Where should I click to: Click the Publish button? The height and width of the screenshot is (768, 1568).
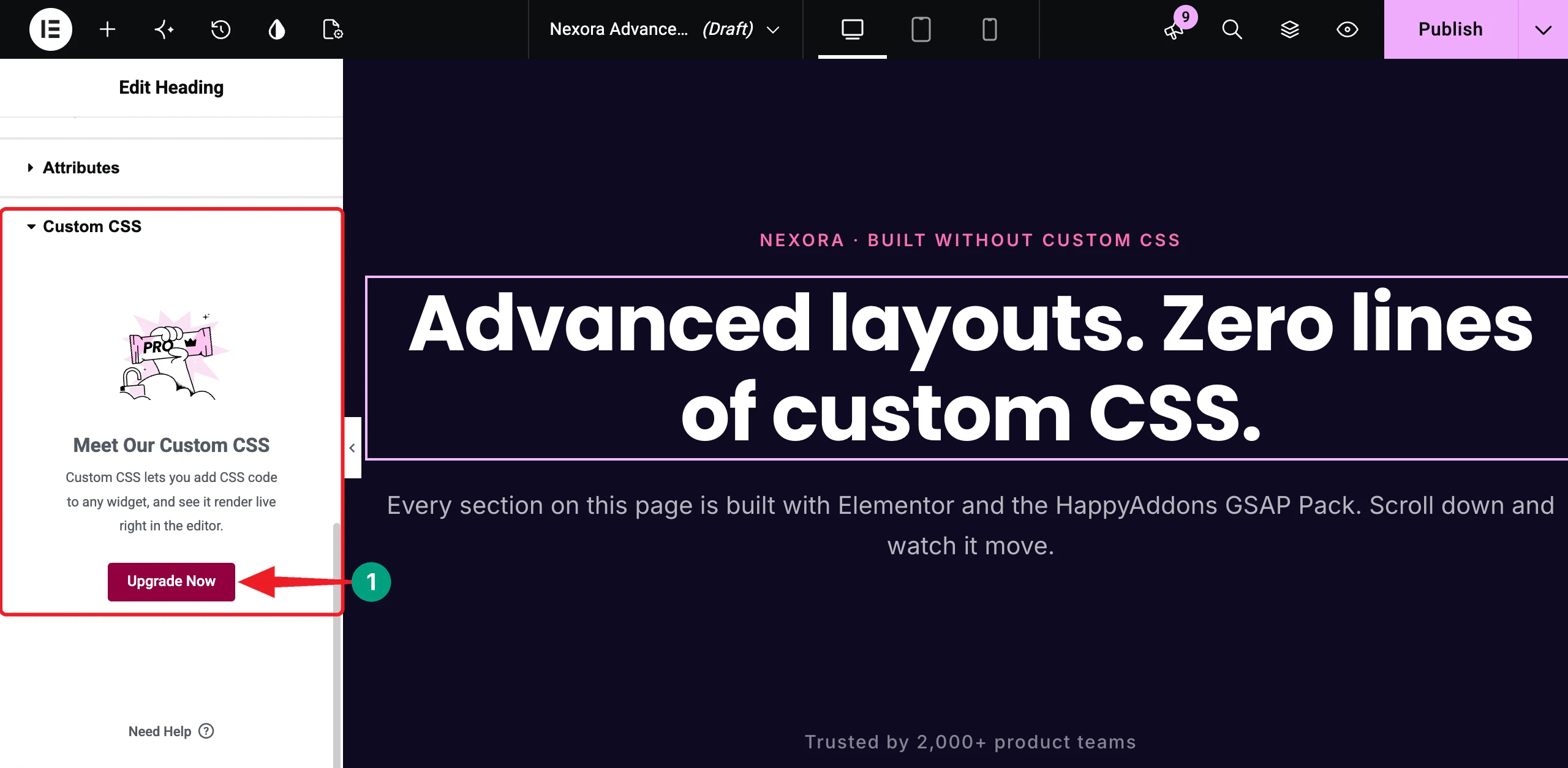[1450, 29]
